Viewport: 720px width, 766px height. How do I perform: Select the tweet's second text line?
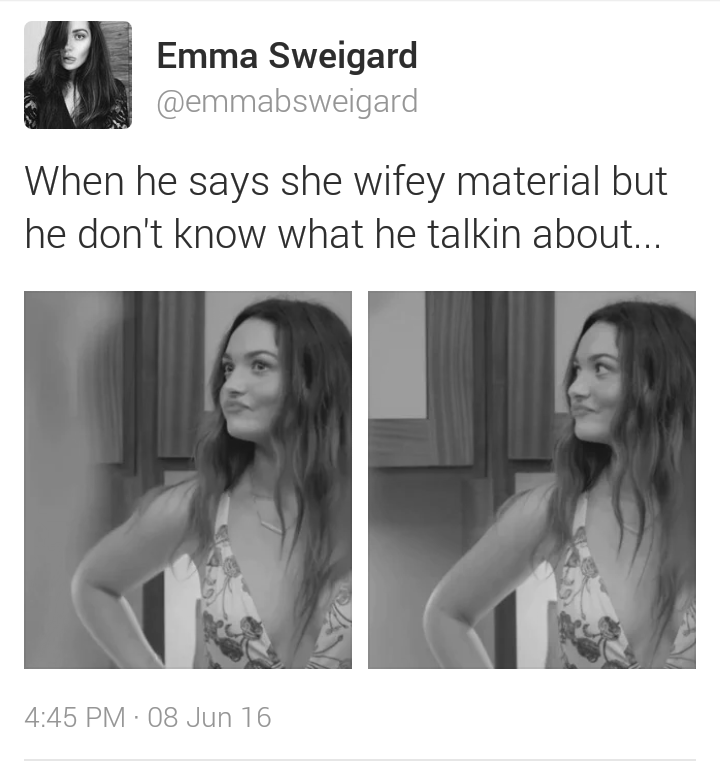pos(342,234)
